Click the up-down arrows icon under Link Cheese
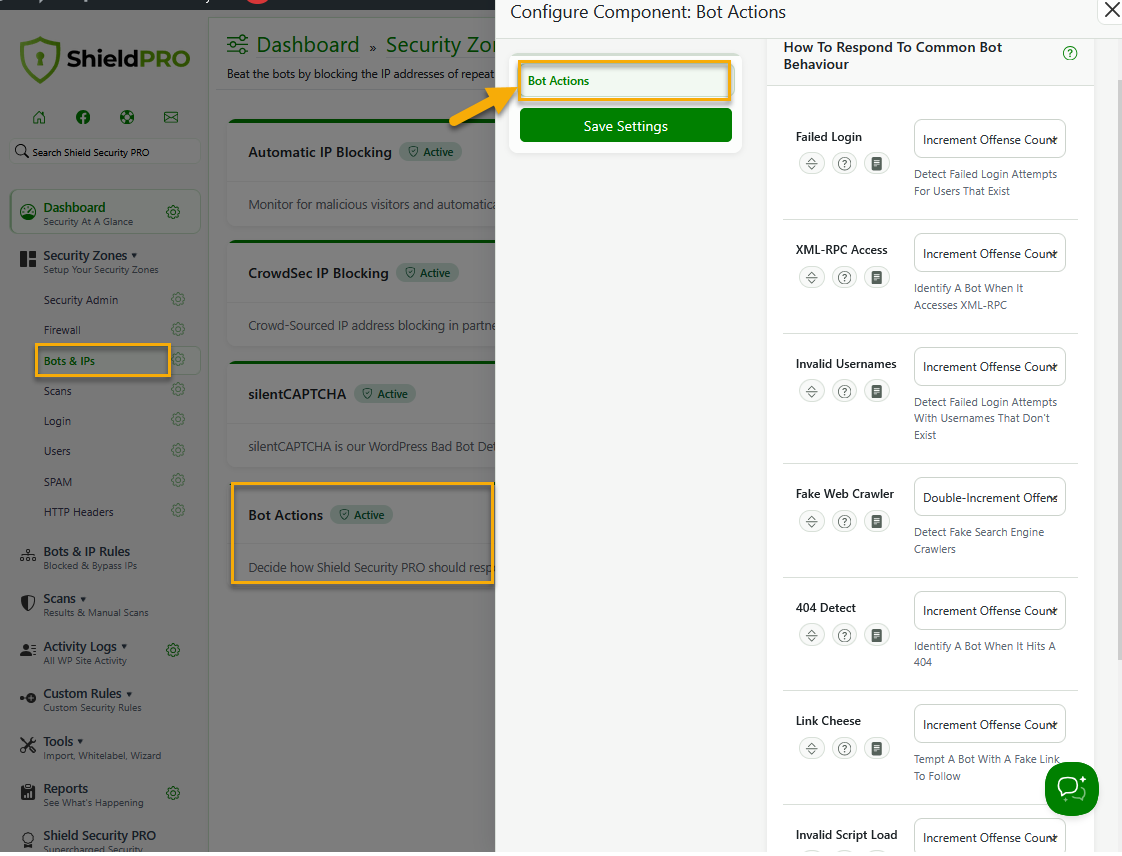Viewport: 1122px width, 856px height. [811, 749]
